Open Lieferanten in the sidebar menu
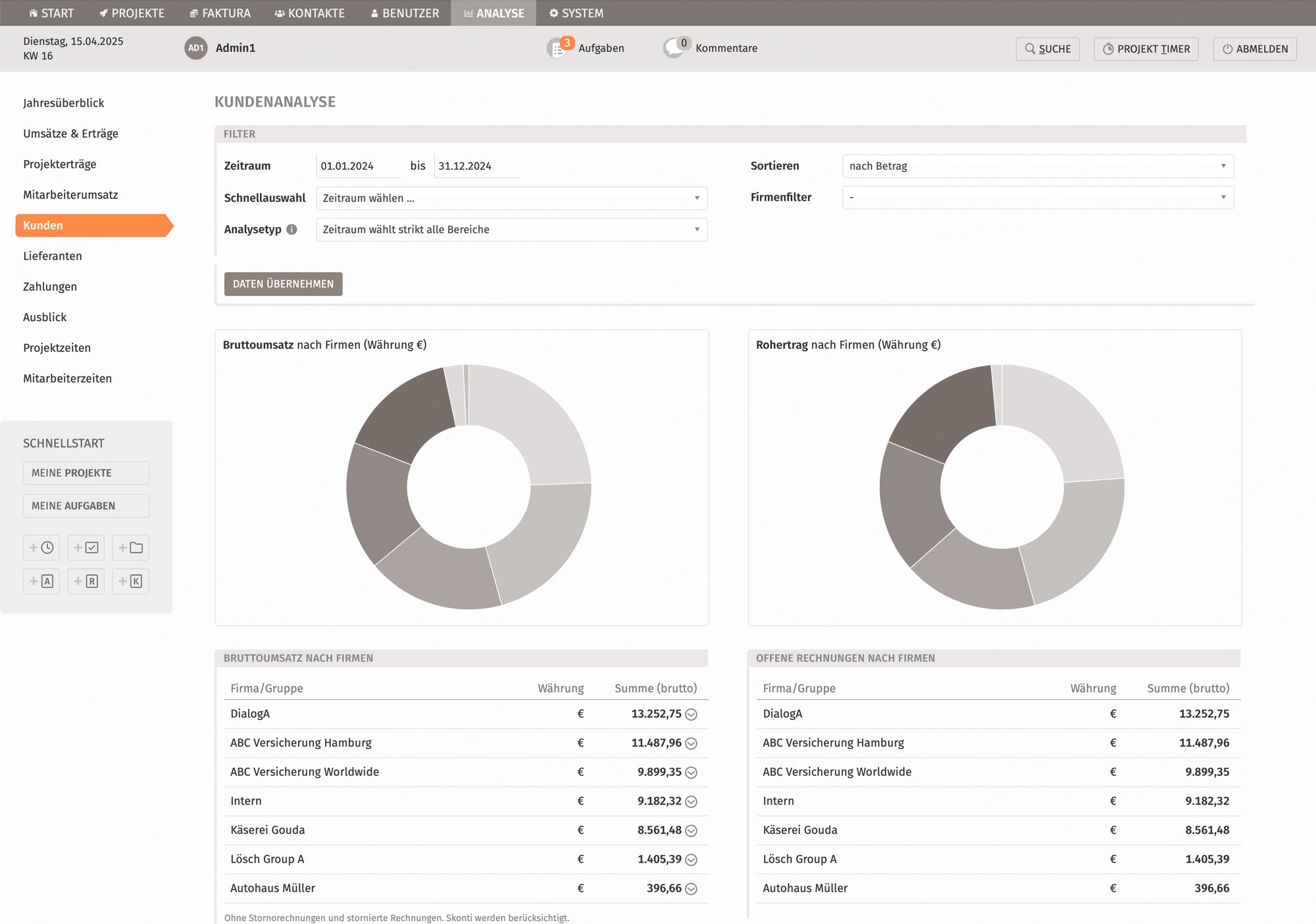The image size is (1316, 924). pos(53,256)
